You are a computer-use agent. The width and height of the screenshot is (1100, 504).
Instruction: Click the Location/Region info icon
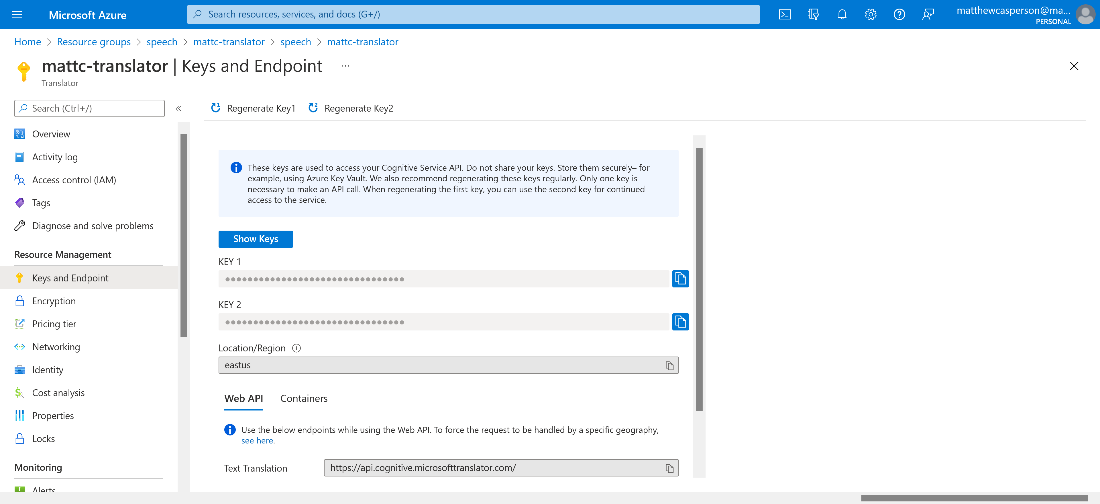[296, 348]
